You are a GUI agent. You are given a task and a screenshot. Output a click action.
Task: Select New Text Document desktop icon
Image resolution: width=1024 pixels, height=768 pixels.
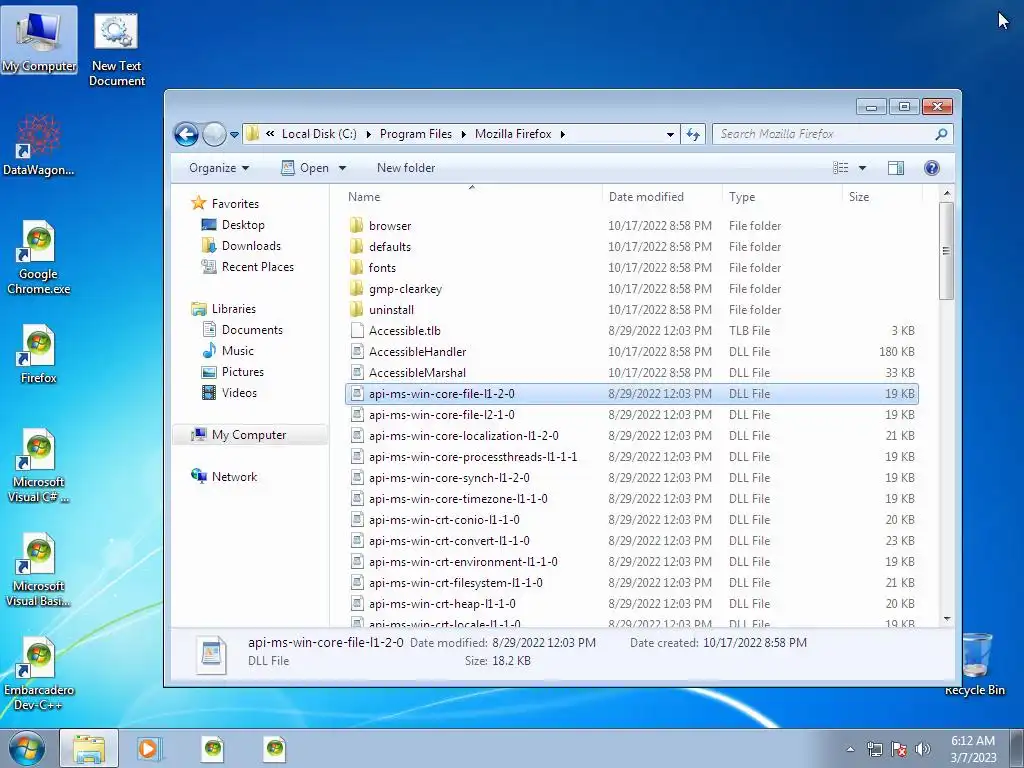point(116,50)
